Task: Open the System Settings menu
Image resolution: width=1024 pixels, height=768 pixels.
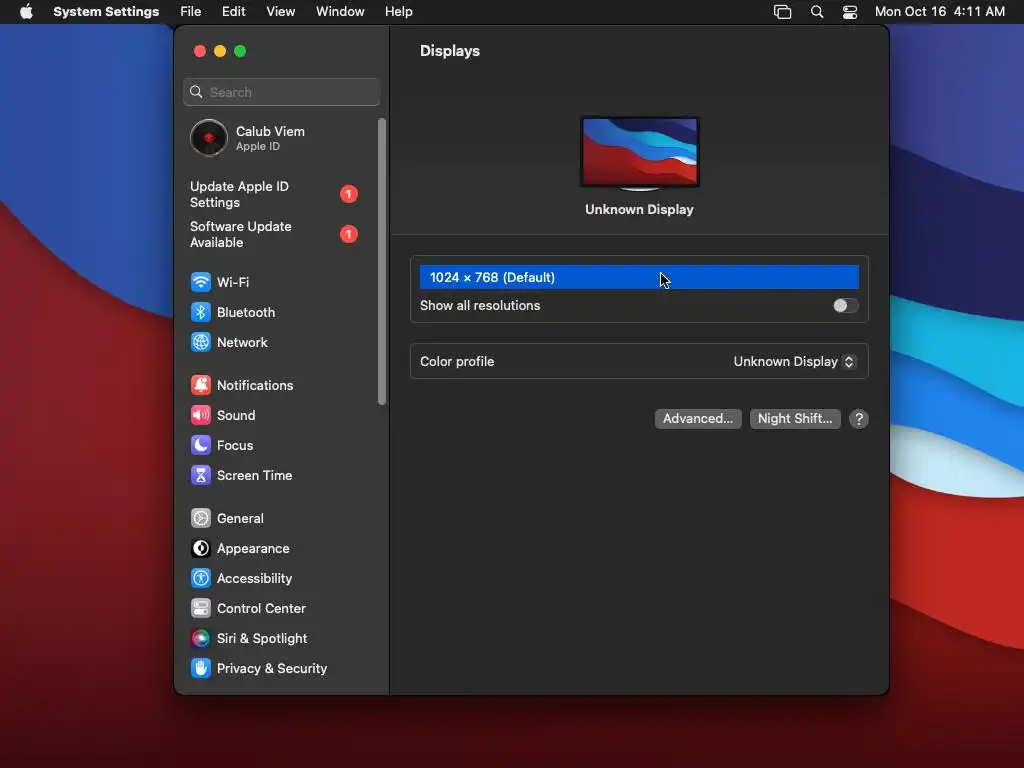Action: 106,12
